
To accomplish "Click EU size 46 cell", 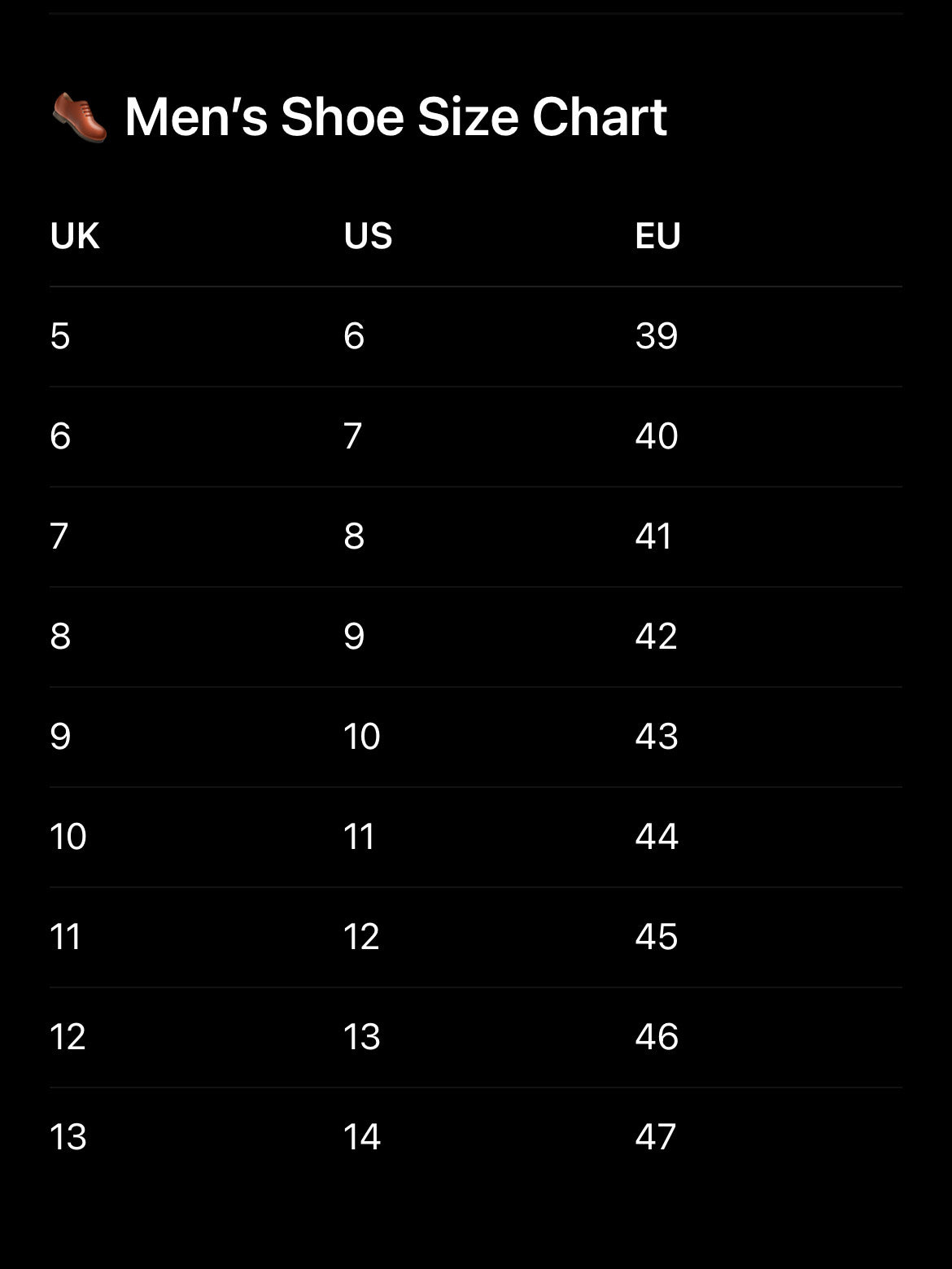I will click(x=657, y=1037).
